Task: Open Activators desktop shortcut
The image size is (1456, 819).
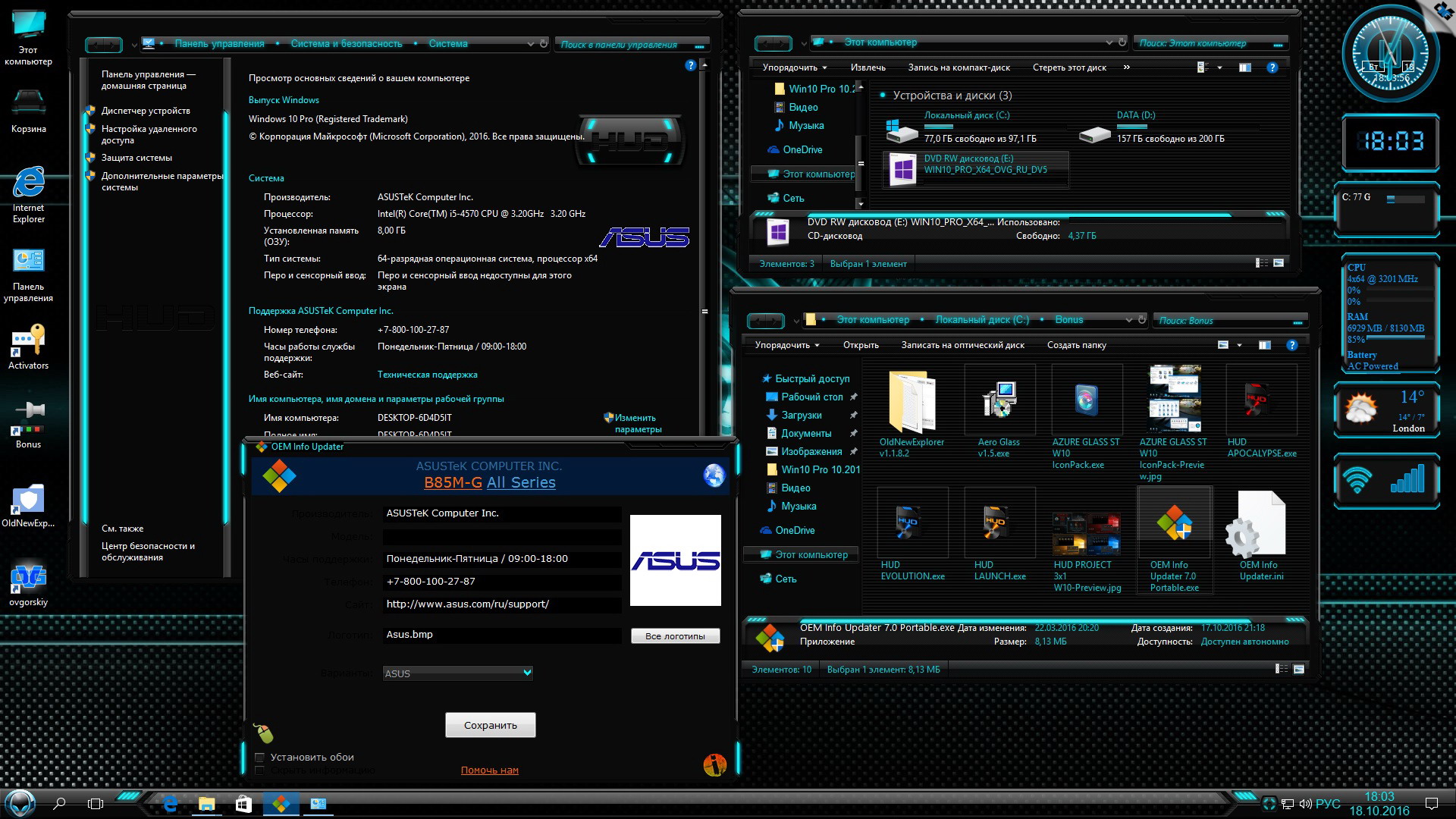Action: (28, 347)
